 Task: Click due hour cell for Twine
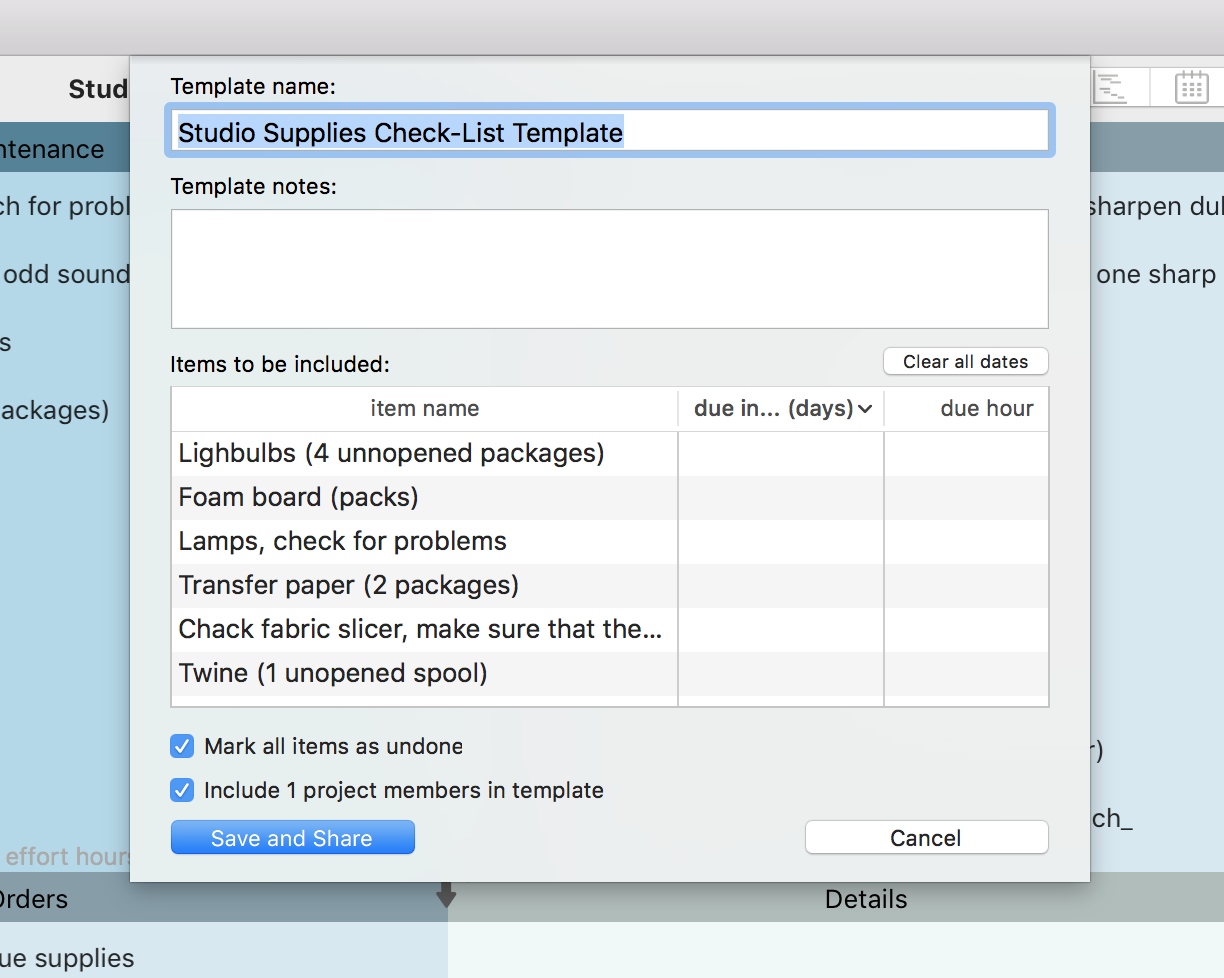pos(967,673)
